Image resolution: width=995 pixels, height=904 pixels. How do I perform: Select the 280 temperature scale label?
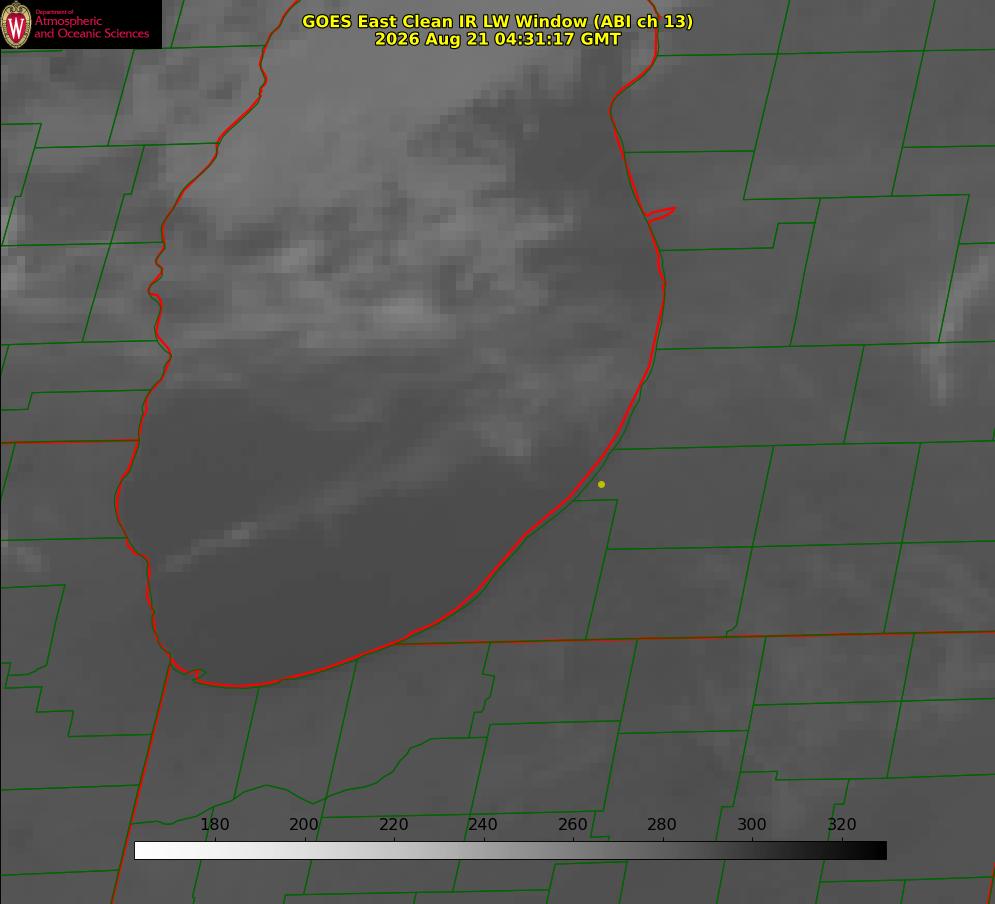point(662,824)
